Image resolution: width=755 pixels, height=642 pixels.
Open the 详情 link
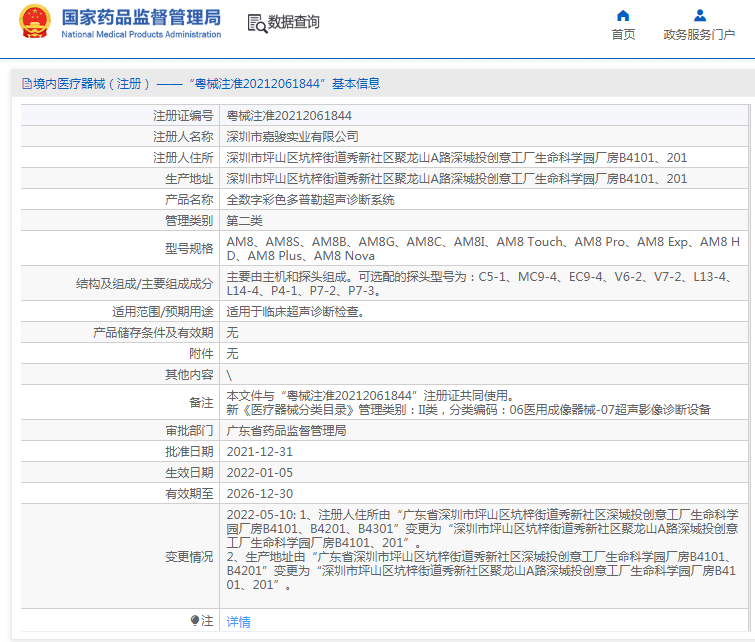point(239,622)
